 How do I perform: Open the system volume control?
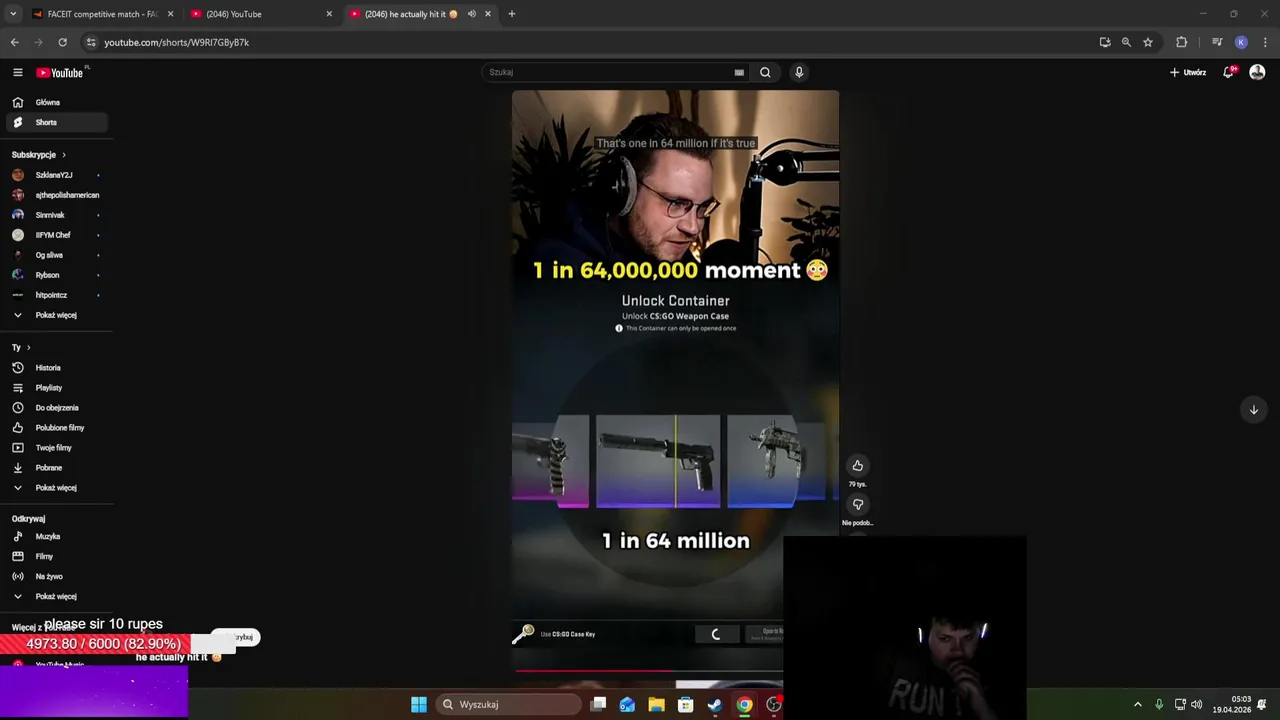pos(1197,704)
